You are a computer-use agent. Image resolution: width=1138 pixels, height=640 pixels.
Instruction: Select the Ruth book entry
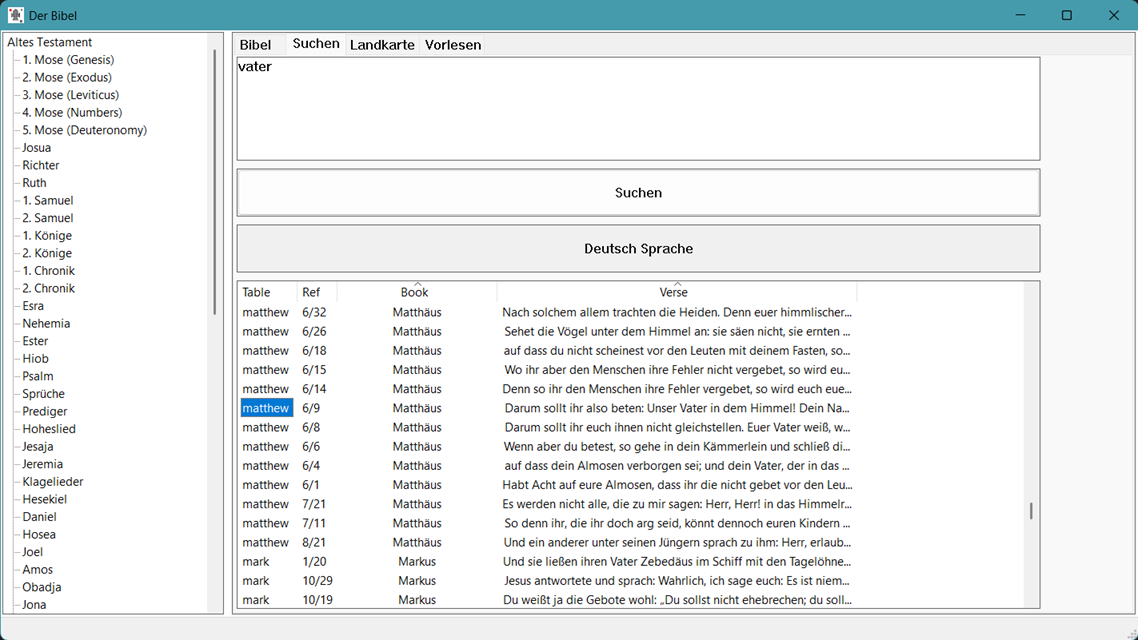[x=34, y=183]
